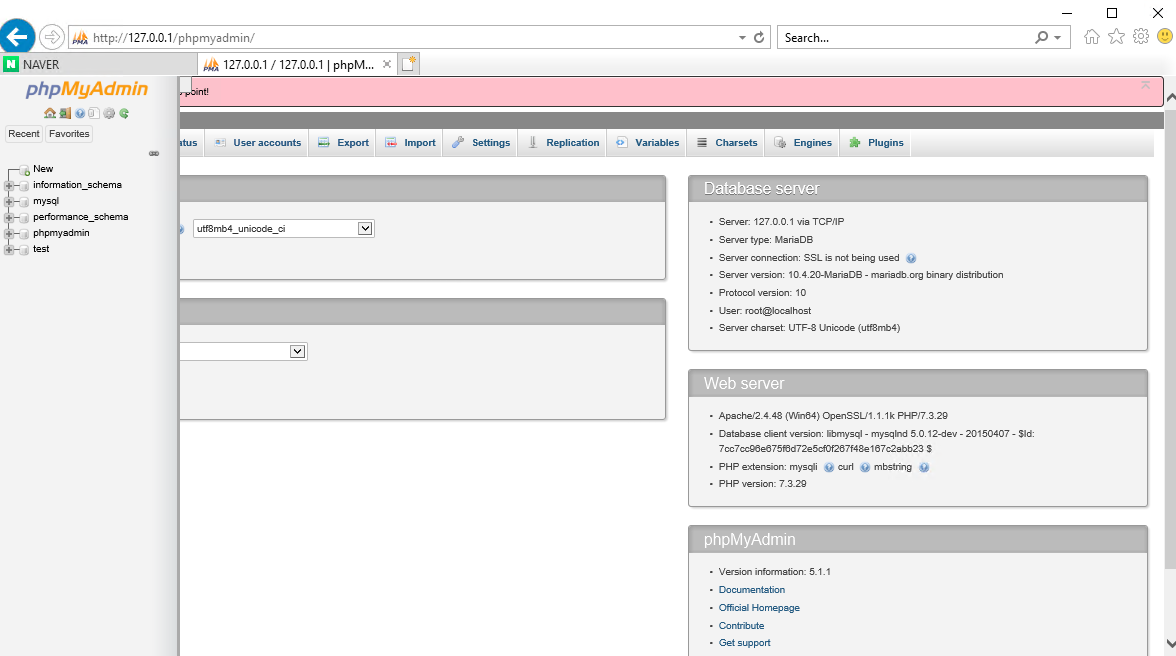1176x656 pixels.
Task: Open the Documentation link
Action: click(752, 590)
